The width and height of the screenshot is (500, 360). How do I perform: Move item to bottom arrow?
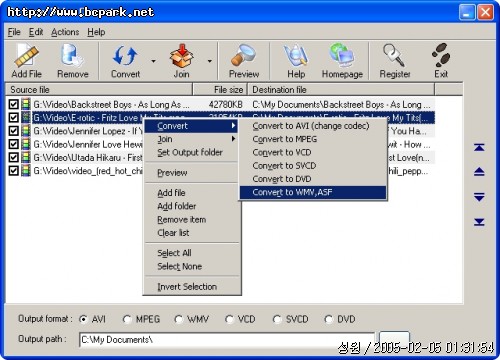point(479,222)
